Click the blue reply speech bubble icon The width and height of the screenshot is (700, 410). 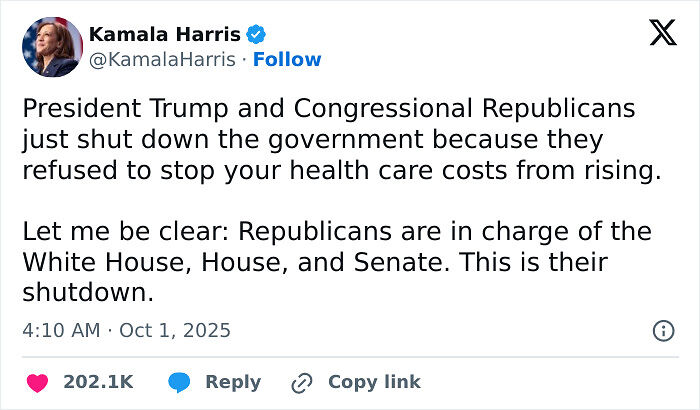click(180, 382)
